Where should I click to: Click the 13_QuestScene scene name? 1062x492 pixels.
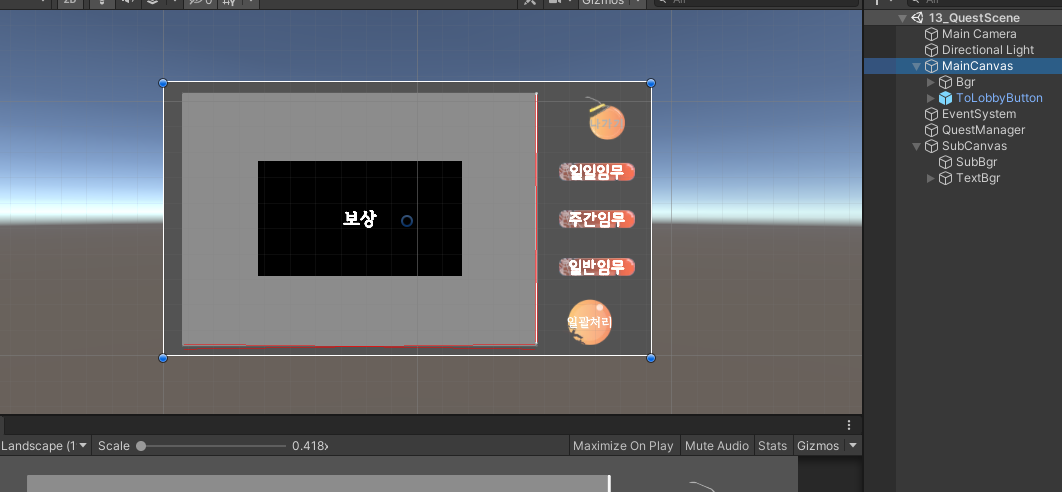[974, 18]
